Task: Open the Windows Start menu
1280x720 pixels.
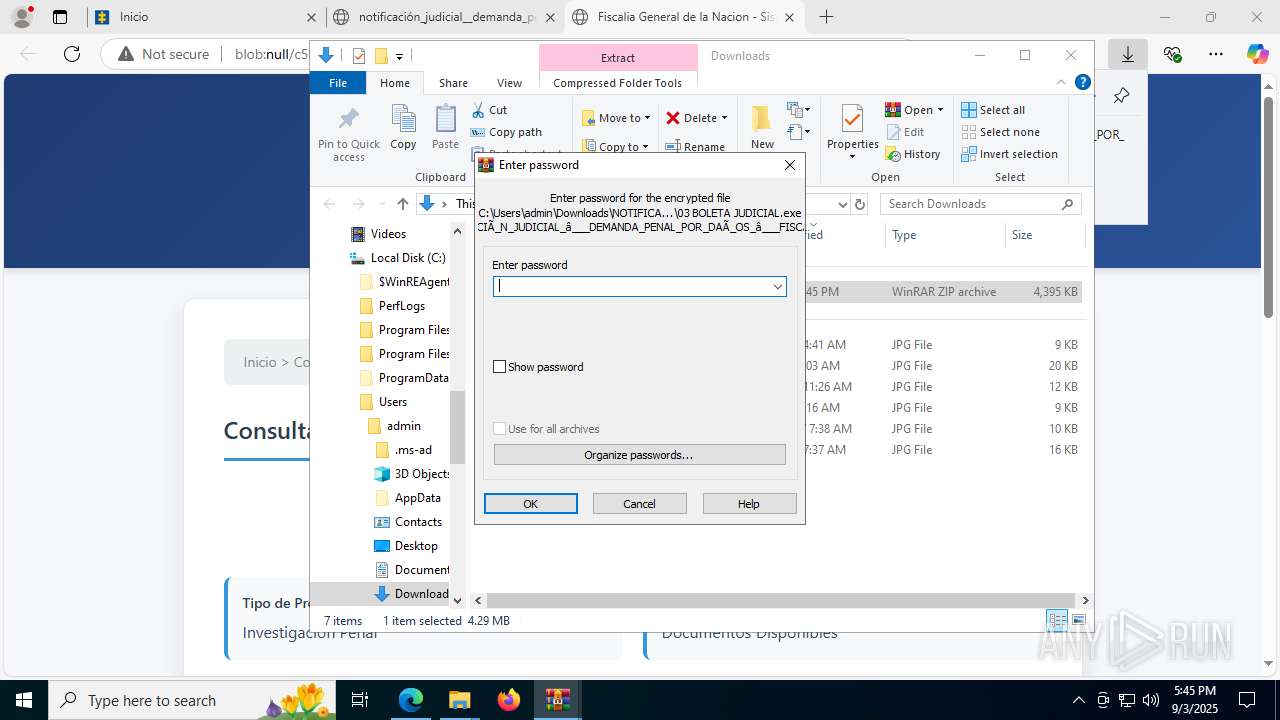Action: pos(24,700)
